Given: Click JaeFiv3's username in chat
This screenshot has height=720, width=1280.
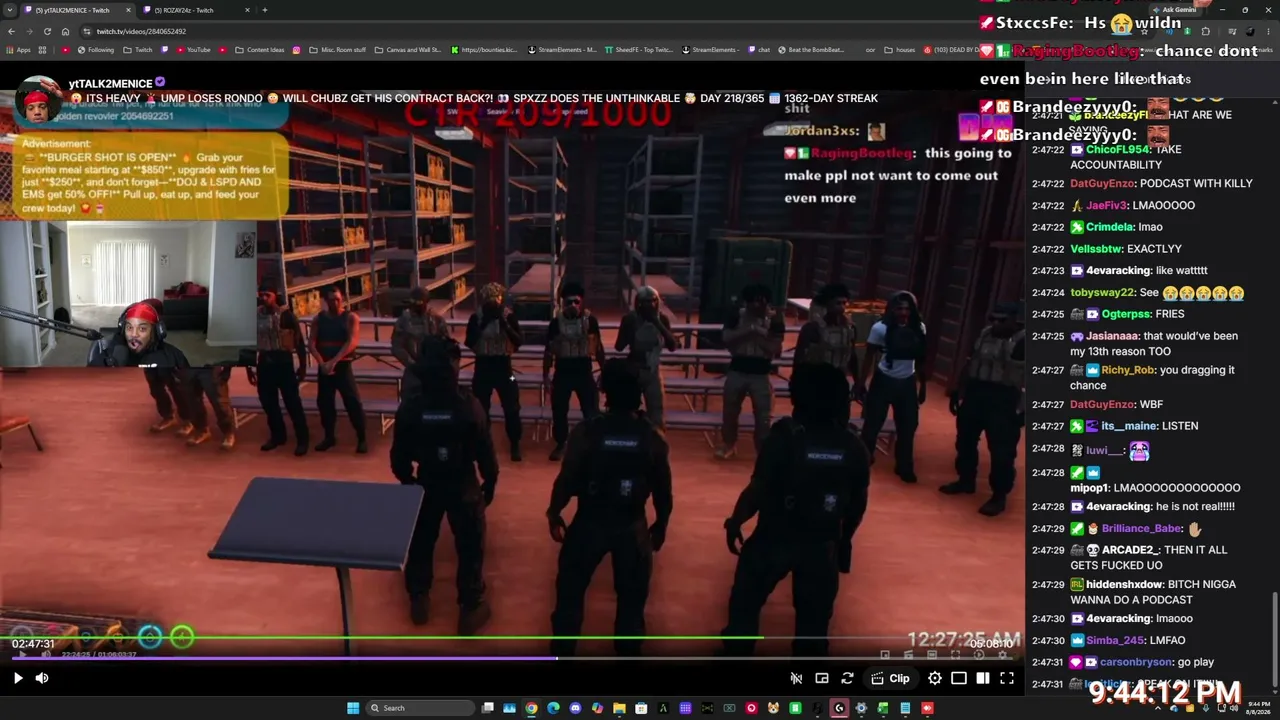Looking at the screenshot, I should click(x=1106, y=205).
